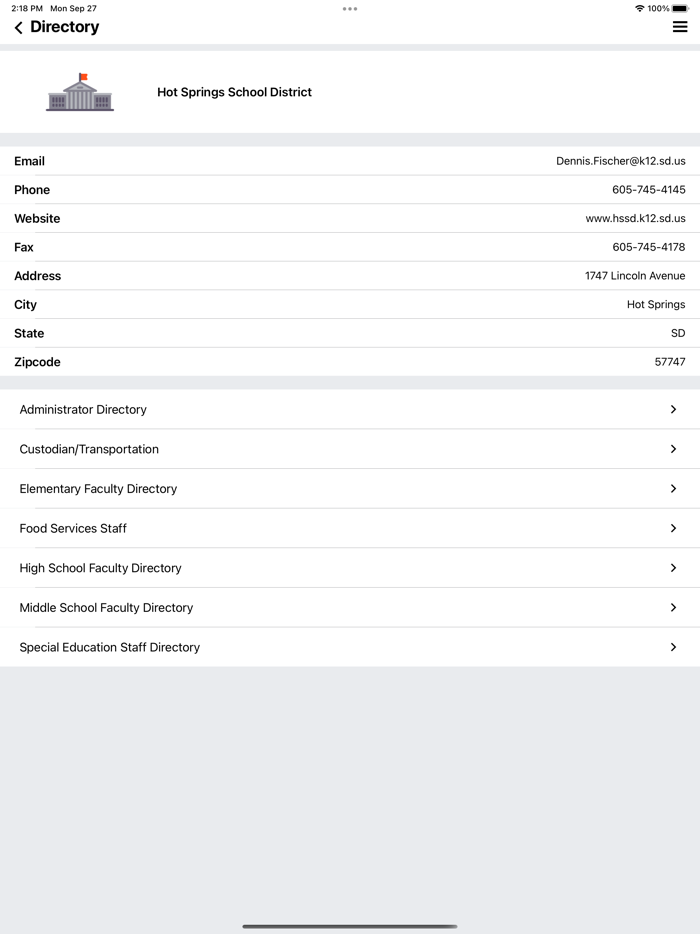
Task: Call phone number 605-745-4145
Action: (x=648, y=190)
